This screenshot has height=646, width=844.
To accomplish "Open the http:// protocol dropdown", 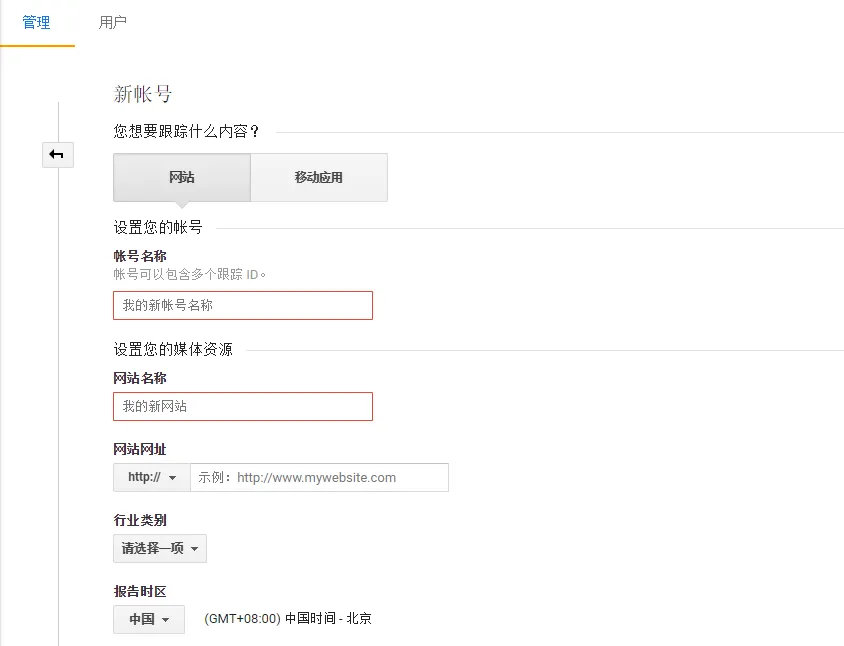I will 152,477.
